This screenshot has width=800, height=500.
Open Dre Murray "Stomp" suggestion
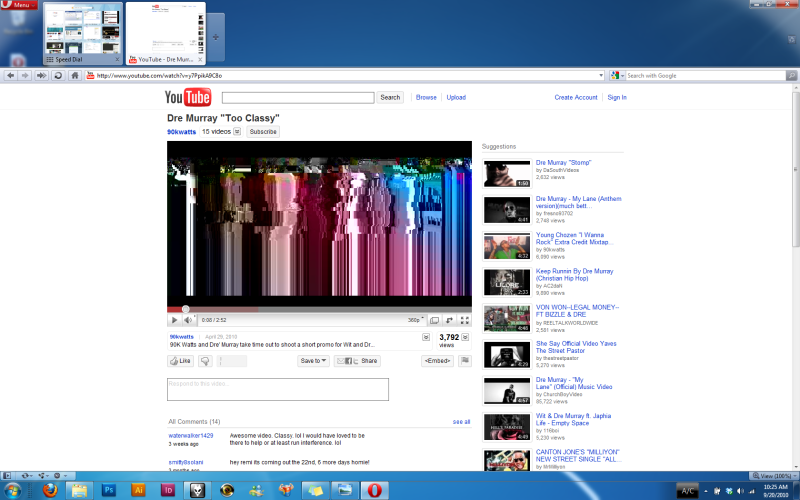coord(563,162)
